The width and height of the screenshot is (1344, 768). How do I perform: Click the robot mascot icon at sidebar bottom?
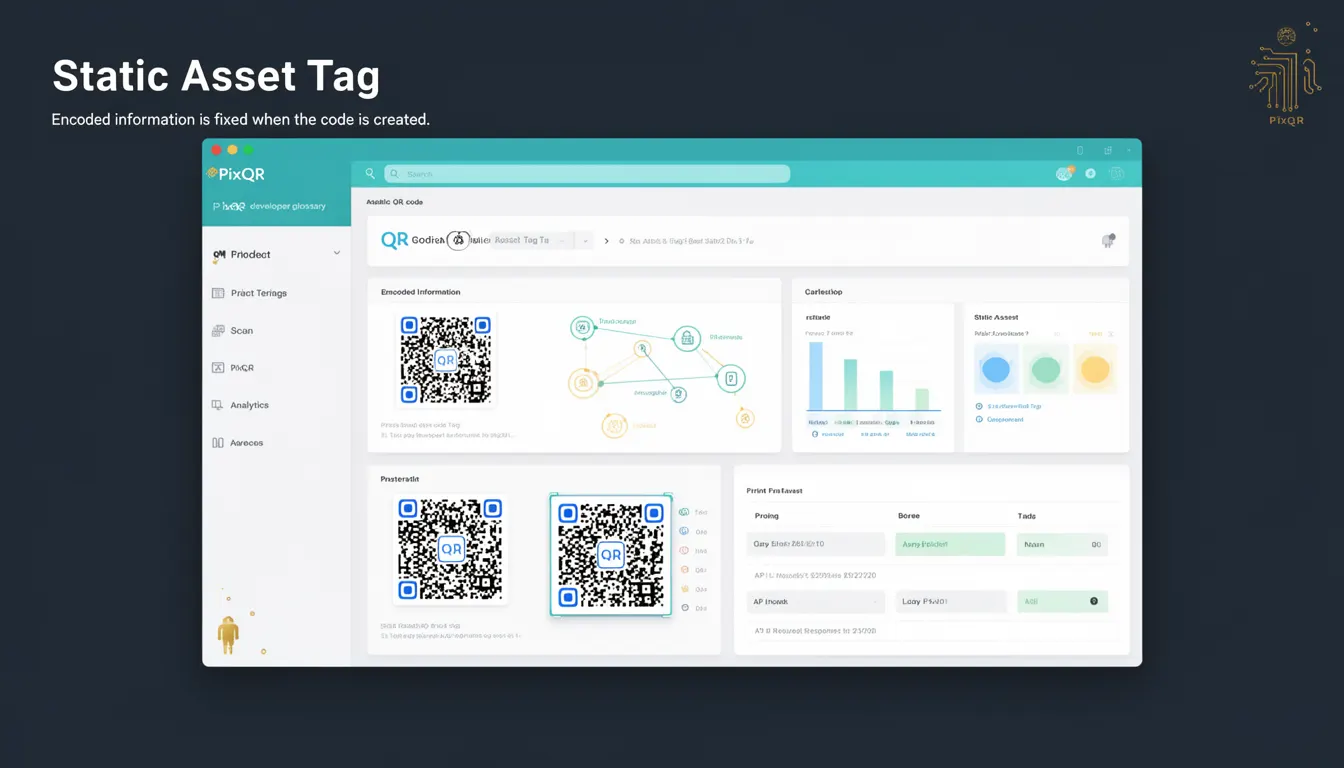(x=229, y=635)
